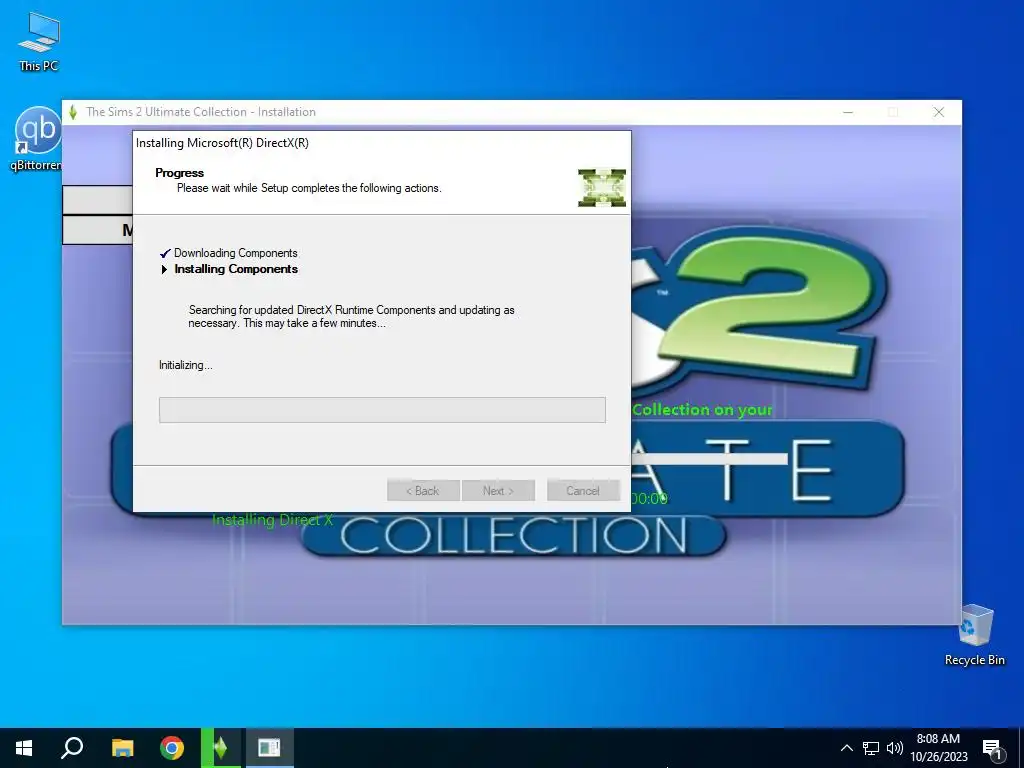
Task: Click 'Installing Direct X' green status text
Action: tap(272, 520)
